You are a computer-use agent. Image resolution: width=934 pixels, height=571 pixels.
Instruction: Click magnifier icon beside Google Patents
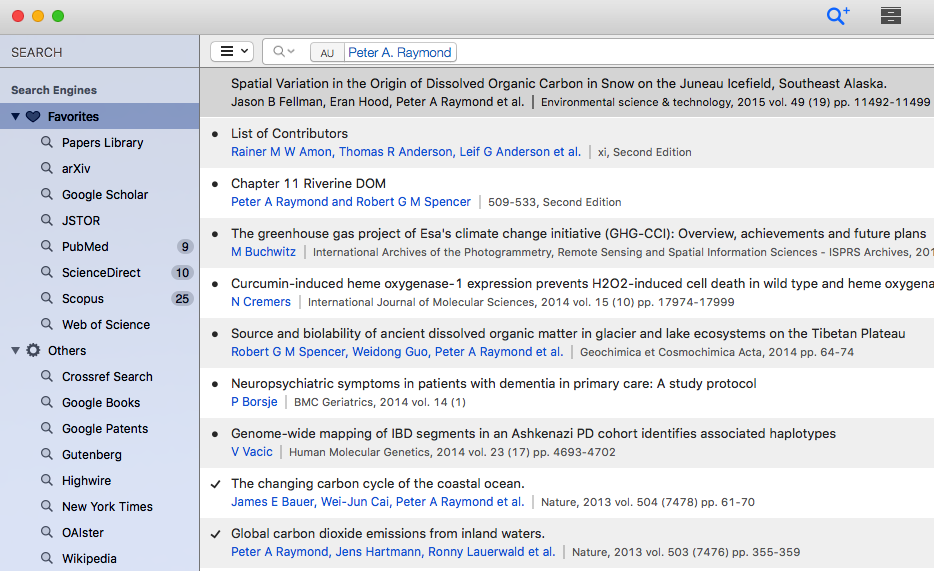coord(46,428)
